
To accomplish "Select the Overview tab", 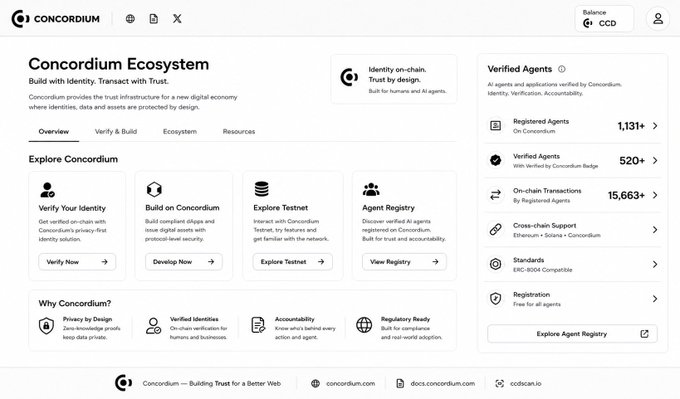I will pyautogui.click(x=54, y=131).
